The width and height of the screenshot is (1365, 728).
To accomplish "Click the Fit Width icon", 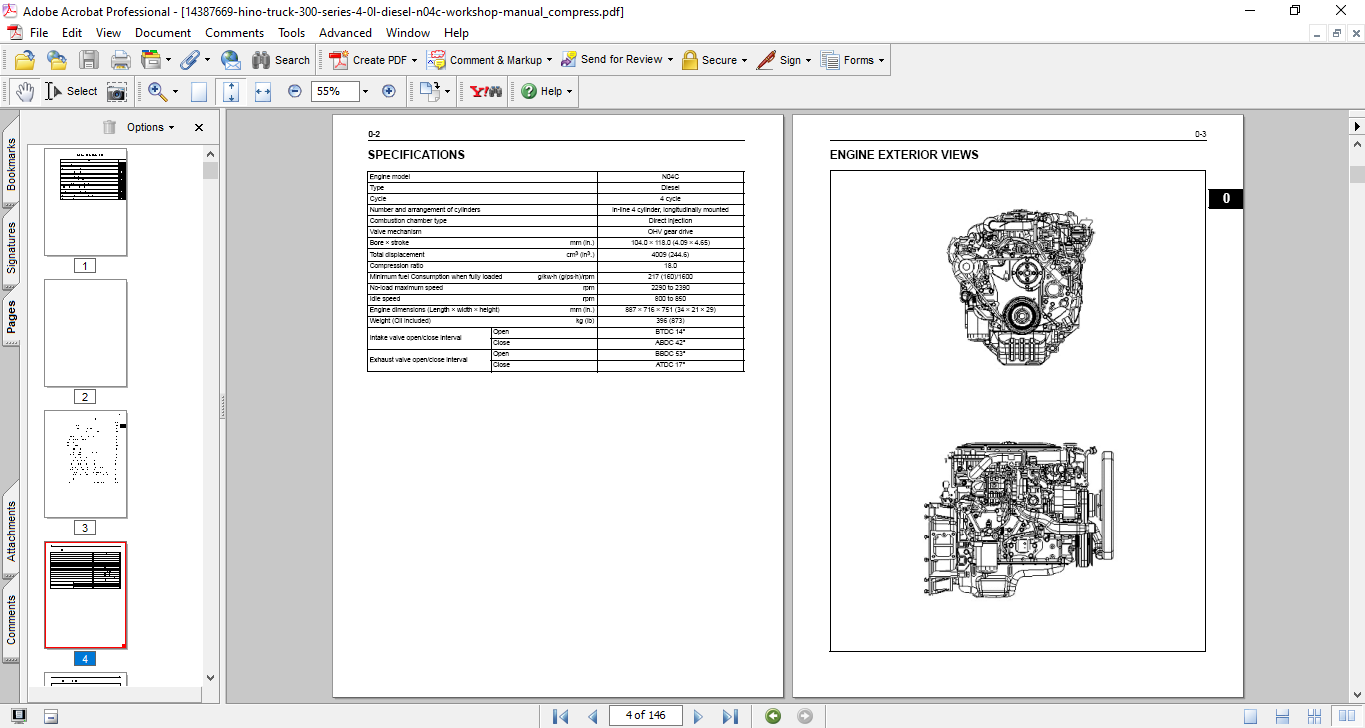I will [263, 91].
